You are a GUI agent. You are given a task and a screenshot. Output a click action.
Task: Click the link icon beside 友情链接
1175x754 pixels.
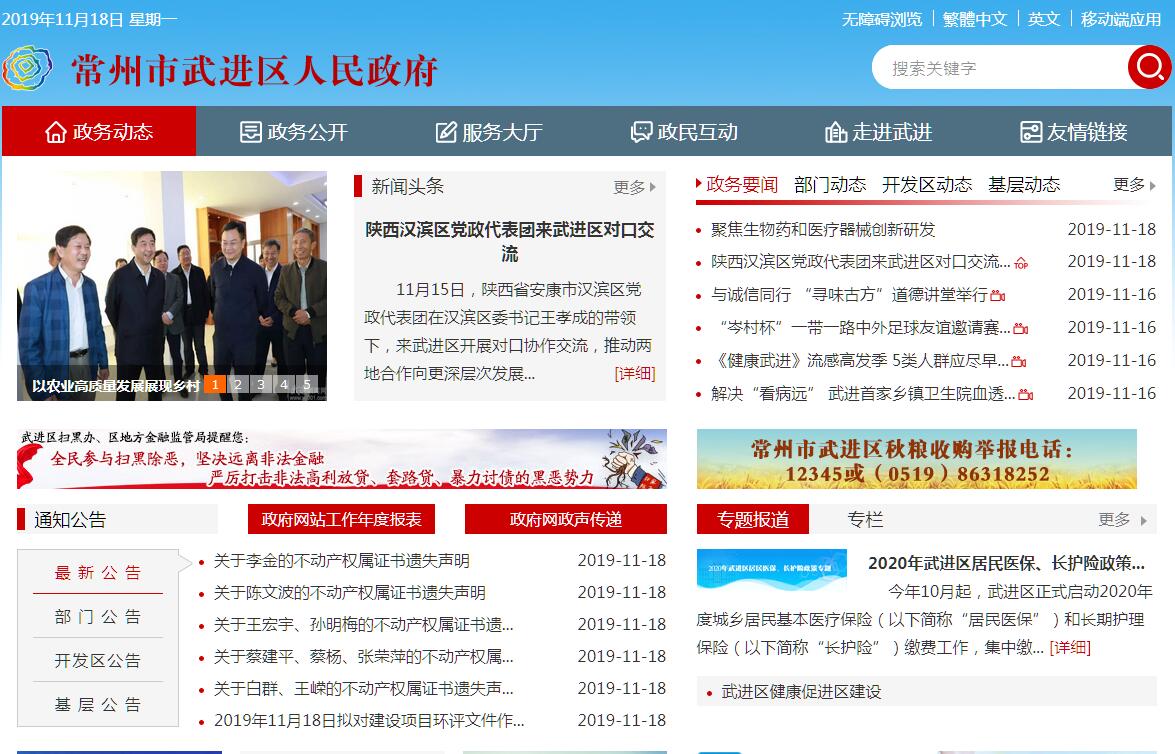point(1031,132)
